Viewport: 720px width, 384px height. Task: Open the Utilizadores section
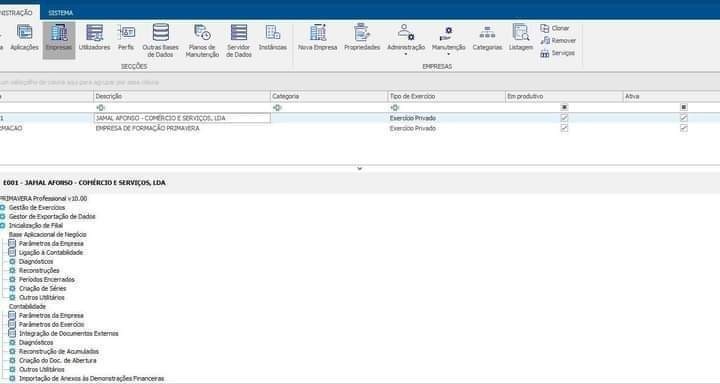[x=95, y=38]
